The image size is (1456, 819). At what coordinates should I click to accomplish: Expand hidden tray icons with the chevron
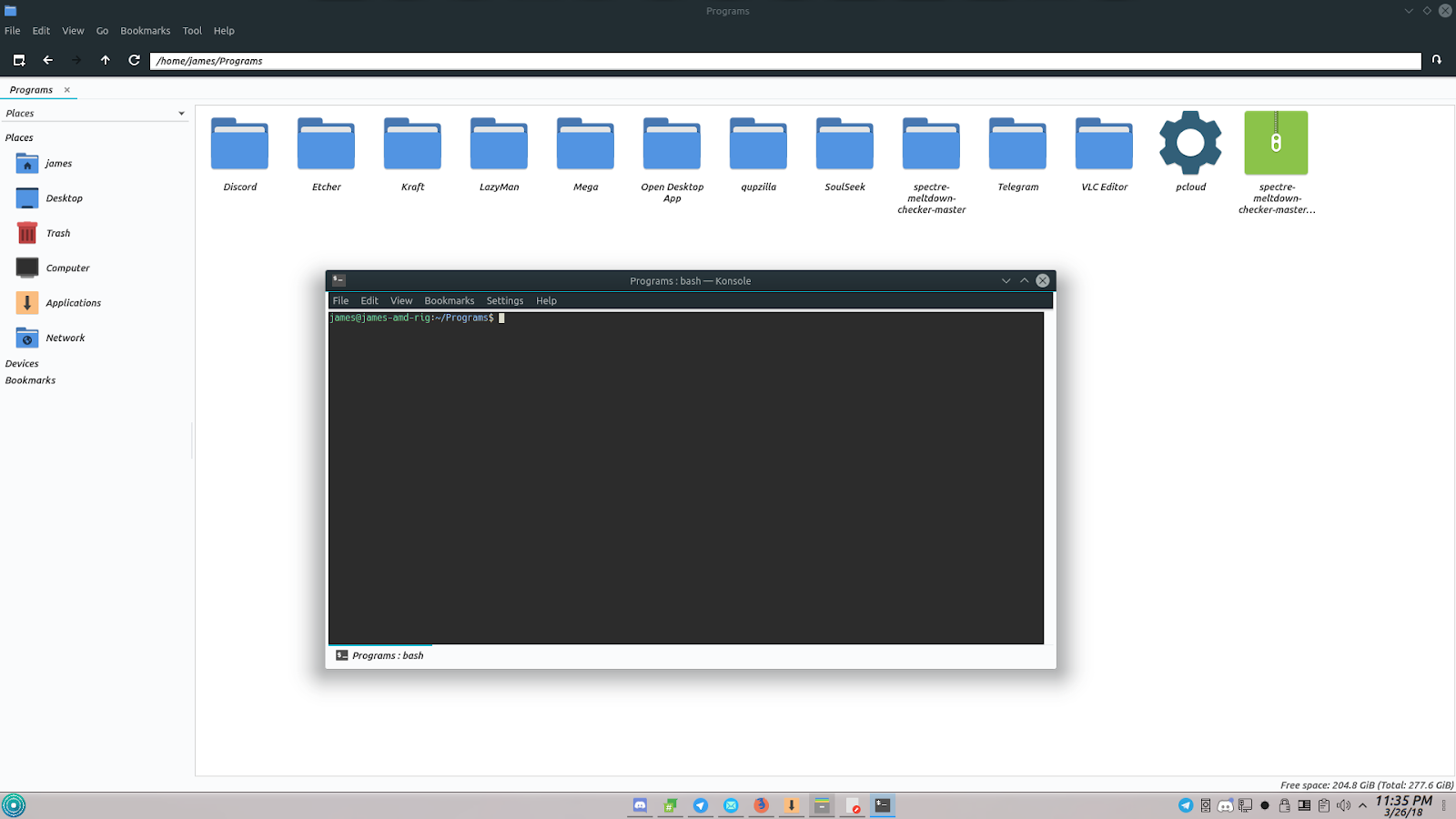click(1361, 805)
